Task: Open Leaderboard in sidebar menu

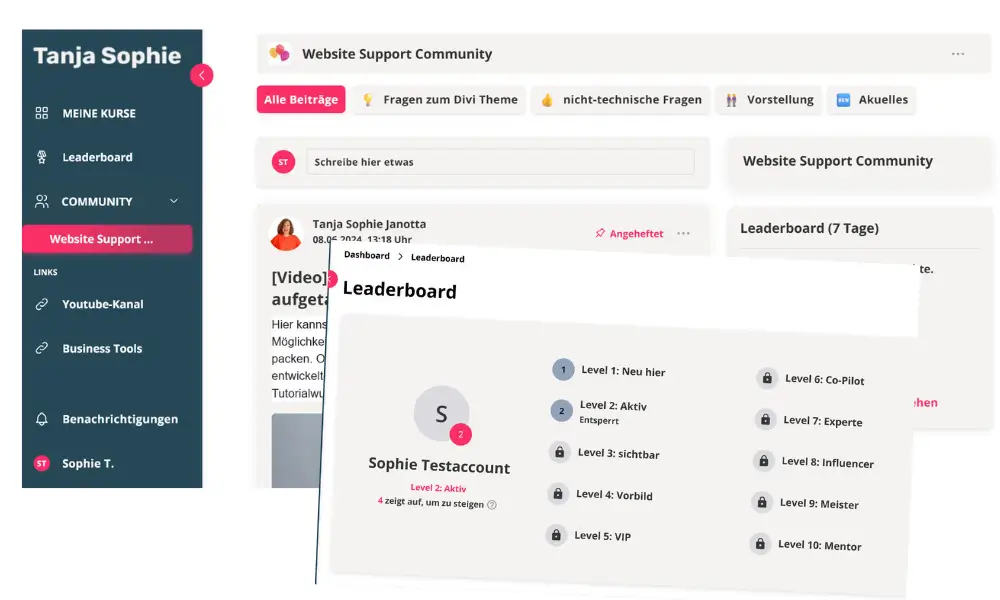Action: pyautogui.click(x=98, y=157)
